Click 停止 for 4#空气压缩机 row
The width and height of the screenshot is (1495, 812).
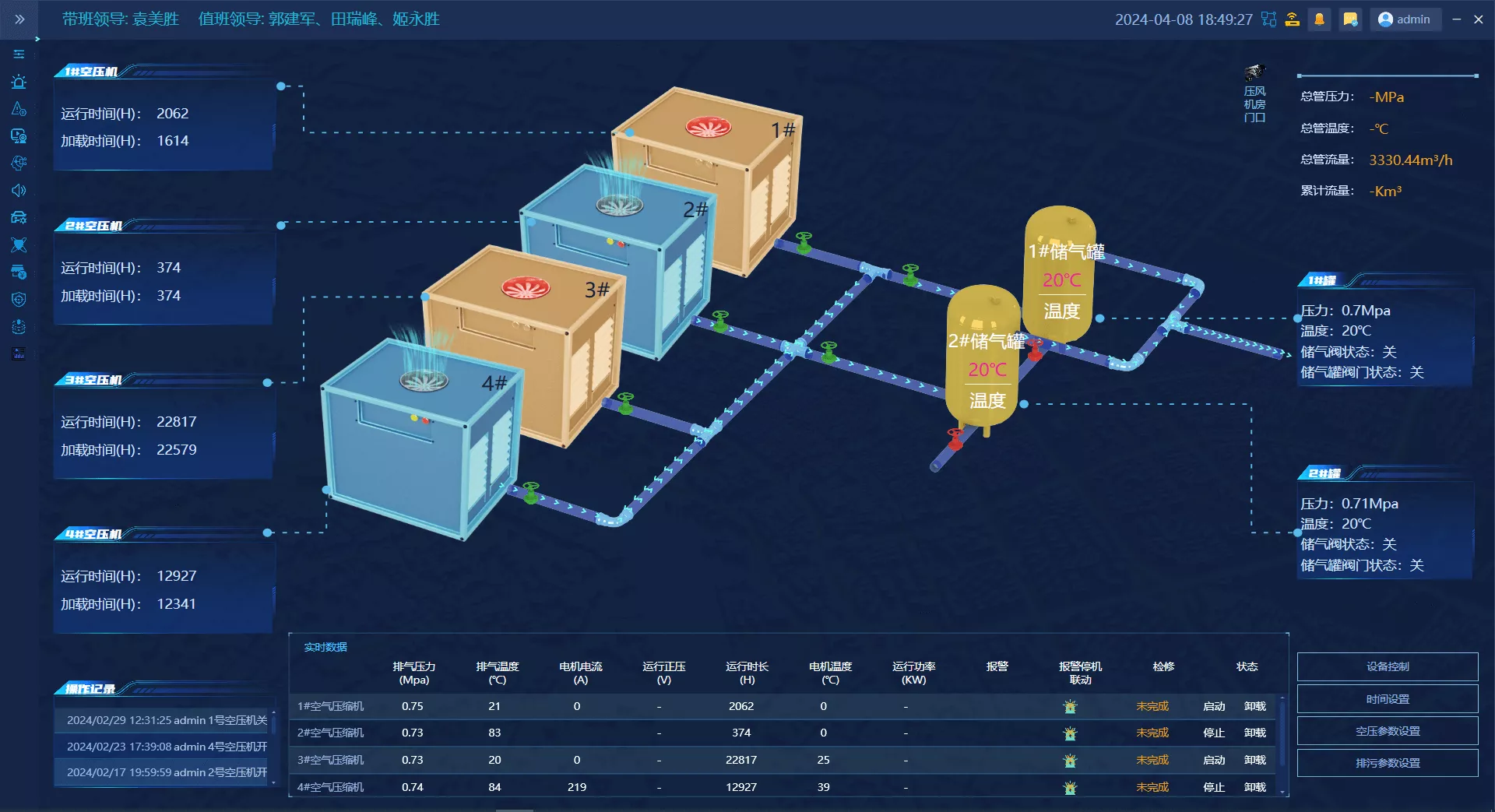coord(1214,788)
